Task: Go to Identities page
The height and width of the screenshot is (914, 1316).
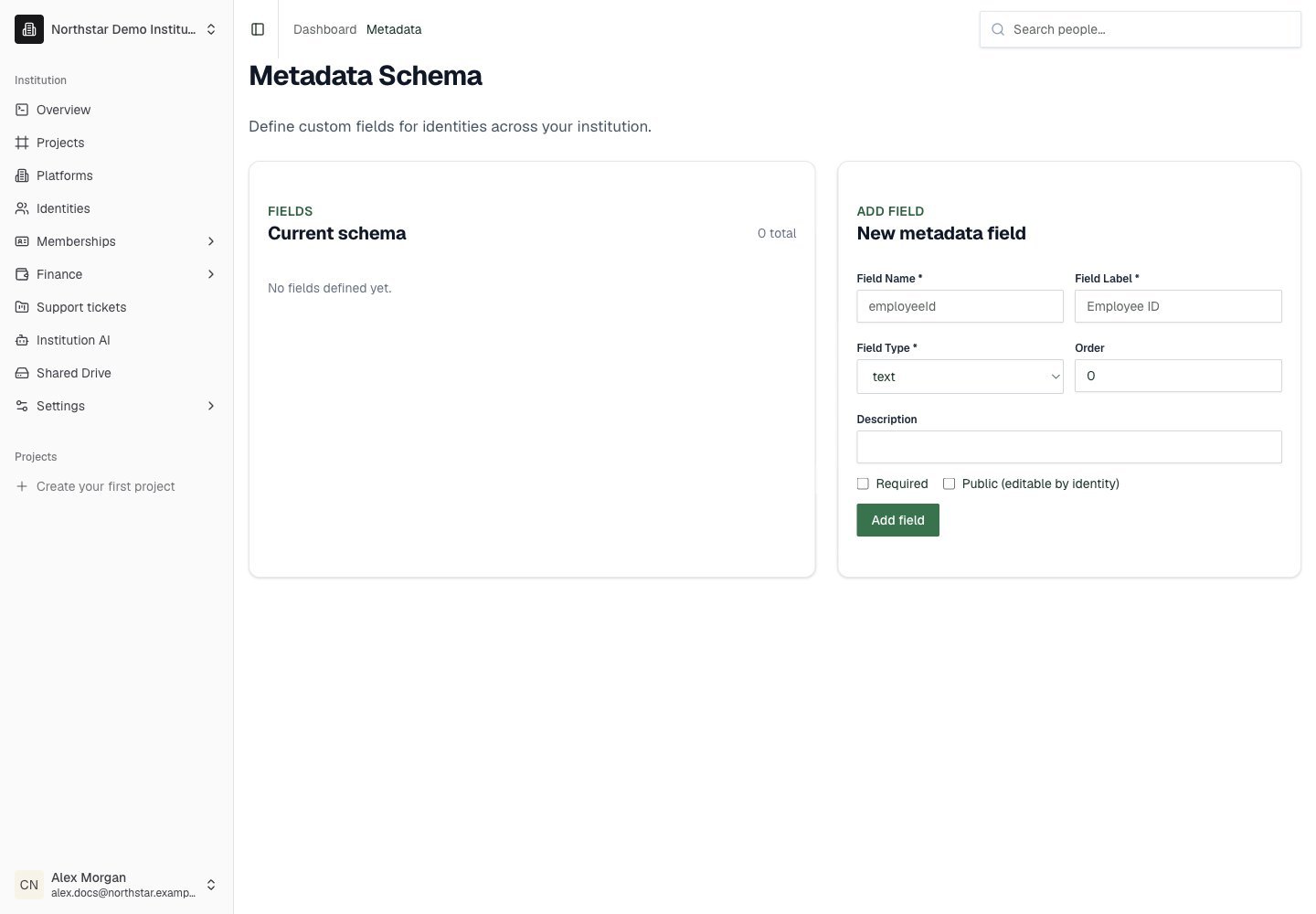Action: tap(117, 208)
